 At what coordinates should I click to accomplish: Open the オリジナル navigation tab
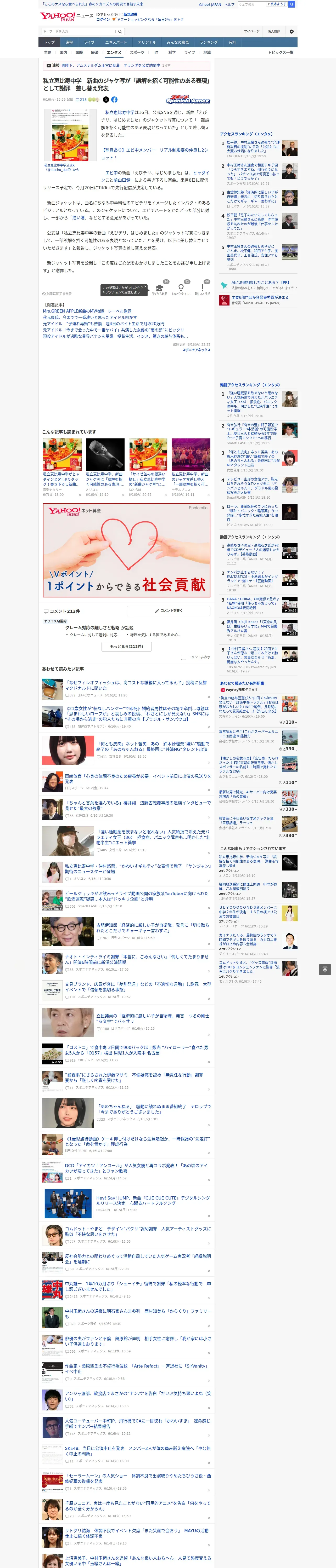pyautogui.click(x=147, y=43)
